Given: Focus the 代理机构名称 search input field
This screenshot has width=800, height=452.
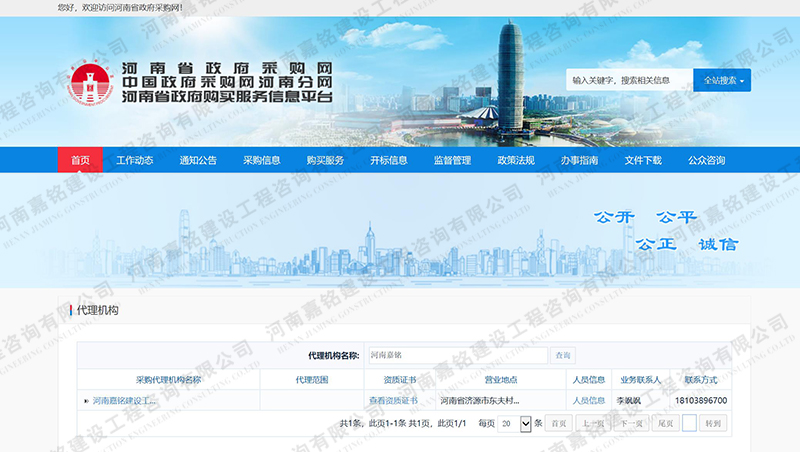Looking at the screenshot, I should tap(456, 355).
